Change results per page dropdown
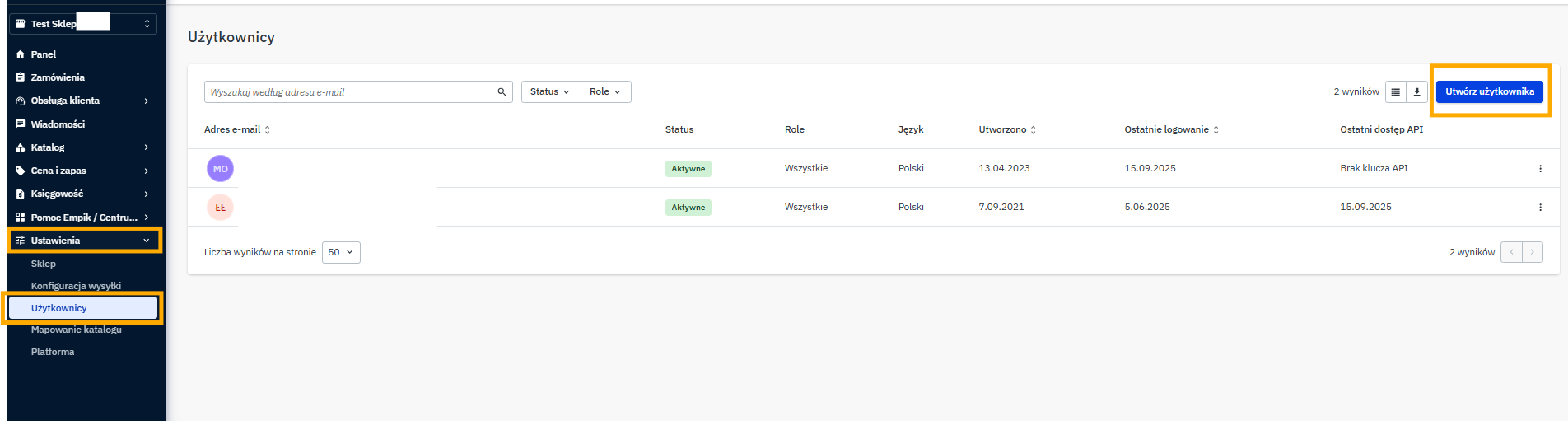This screenshot has width=1568, height=421. point(341,253)
